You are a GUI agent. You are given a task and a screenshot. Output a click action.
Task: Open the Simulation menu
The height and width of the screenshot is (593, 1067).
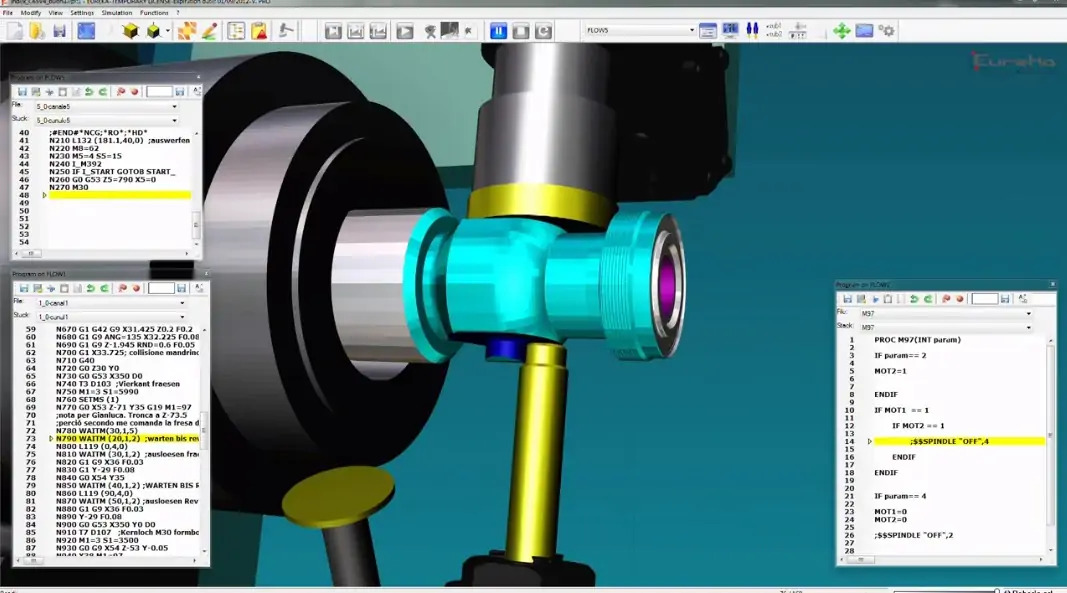[117, 13]
